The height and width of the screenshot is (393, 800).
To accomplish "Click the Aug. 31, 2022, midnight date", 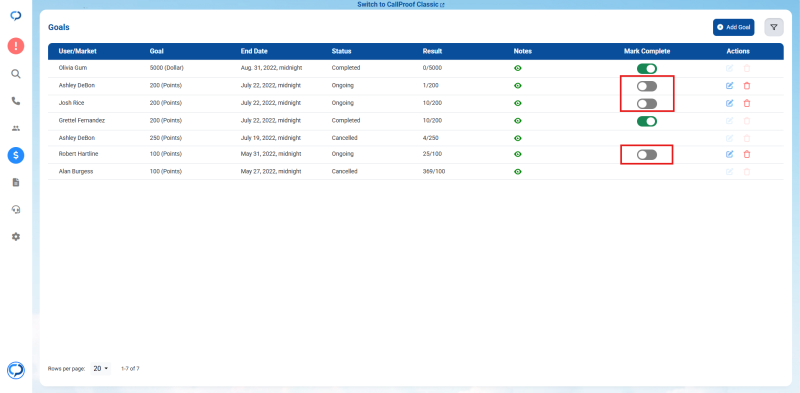I will click(271, 68).
